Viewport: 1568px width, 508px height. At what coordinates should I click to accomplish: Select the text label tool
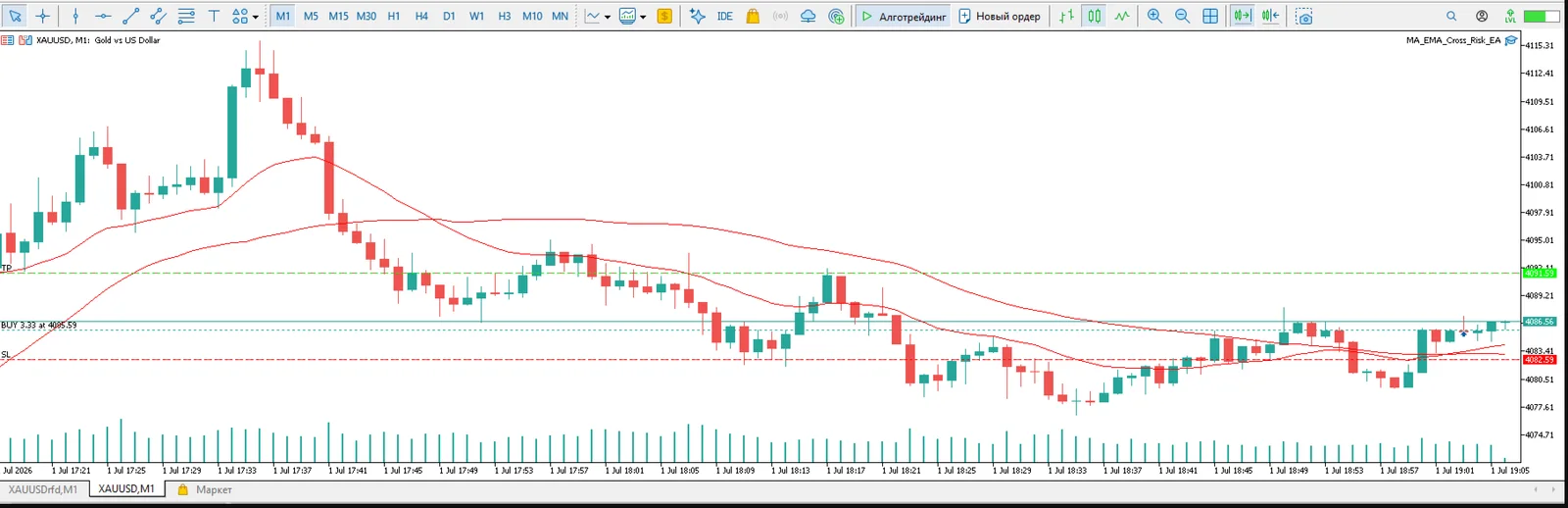213,16
